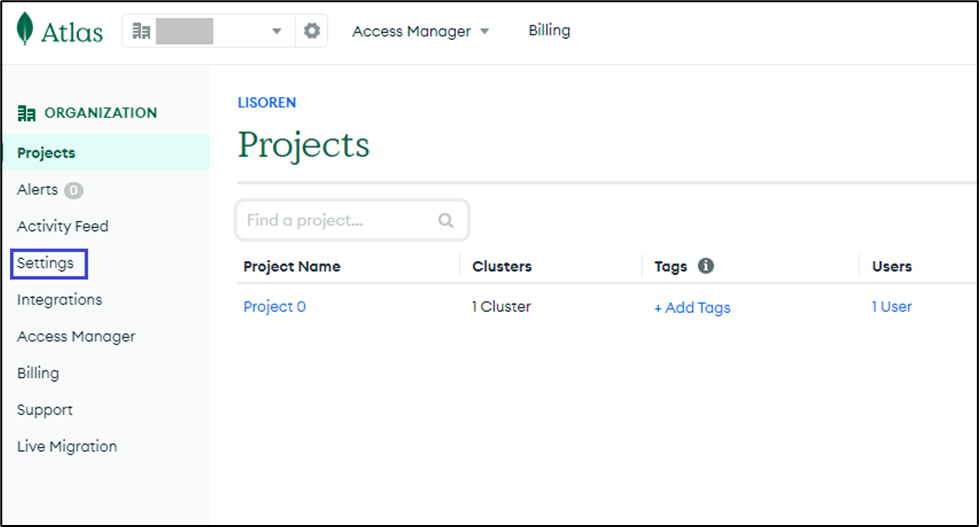Image resolution: width=979 pixels, height=527 pixels.
Task: Click the search magnifier icon
Action: pos(446,220)
